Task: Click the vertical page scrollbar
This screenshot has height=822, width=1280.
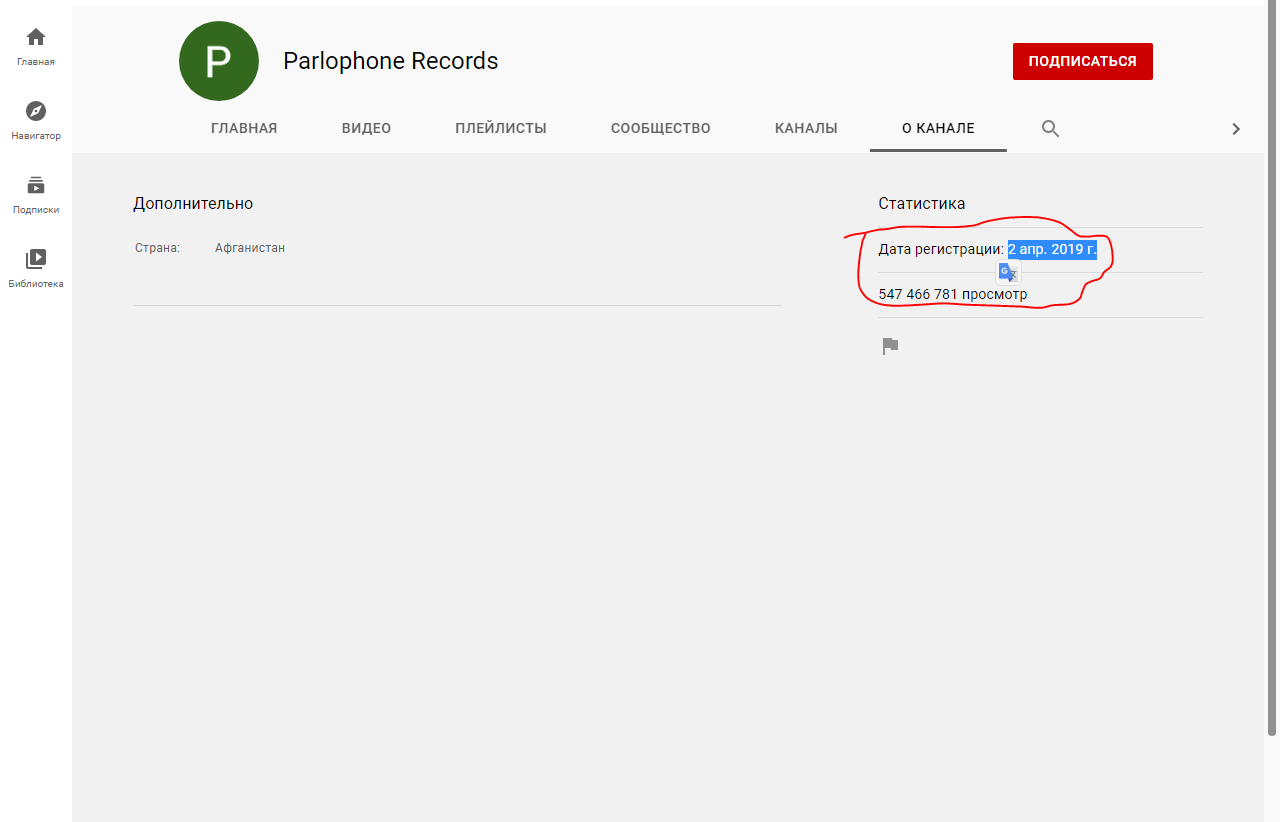Action: pyautogui.click(x=1272, y=368)
